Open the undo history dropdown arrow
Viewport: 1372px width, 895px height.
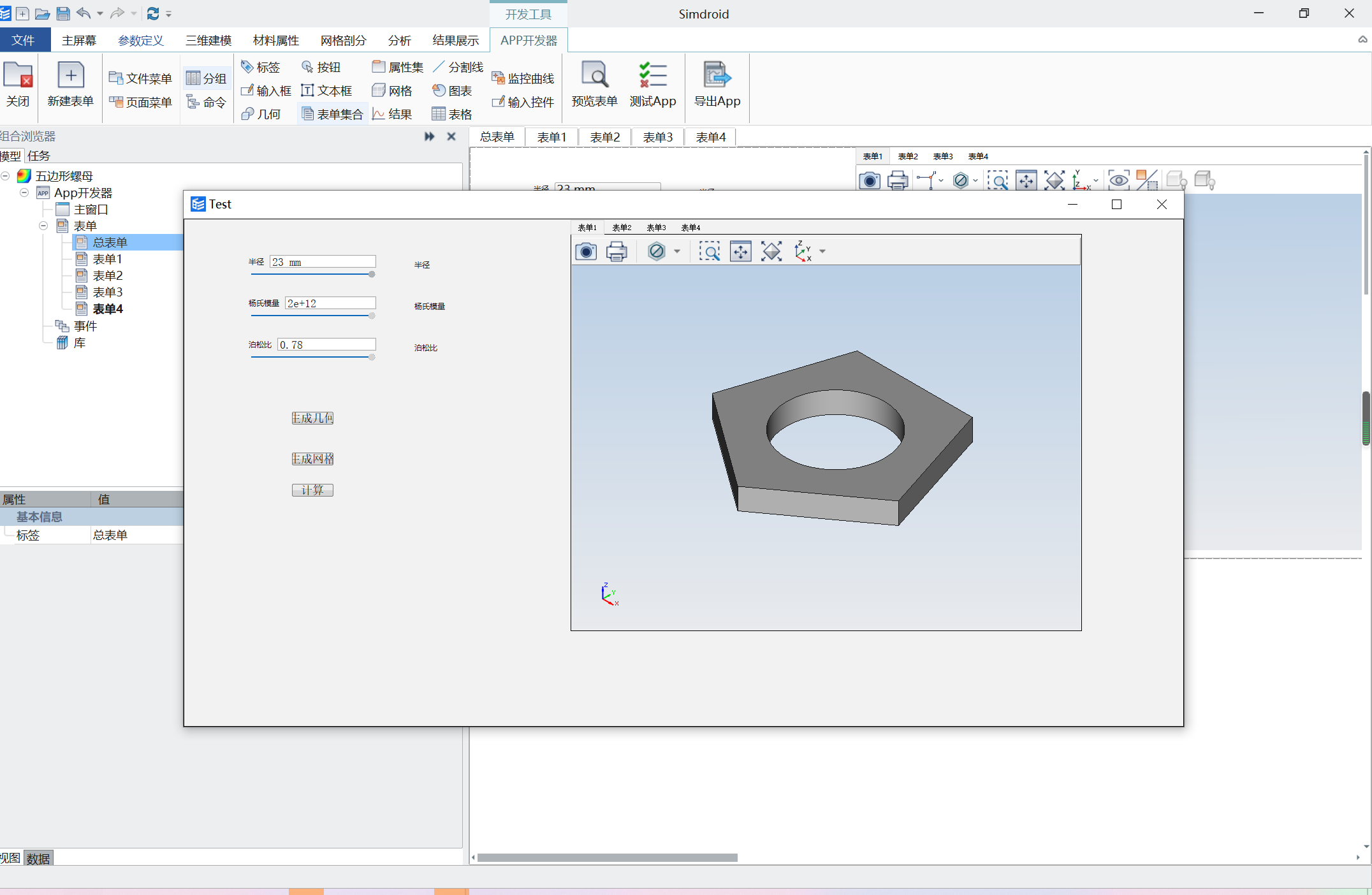tap(100, 13)
